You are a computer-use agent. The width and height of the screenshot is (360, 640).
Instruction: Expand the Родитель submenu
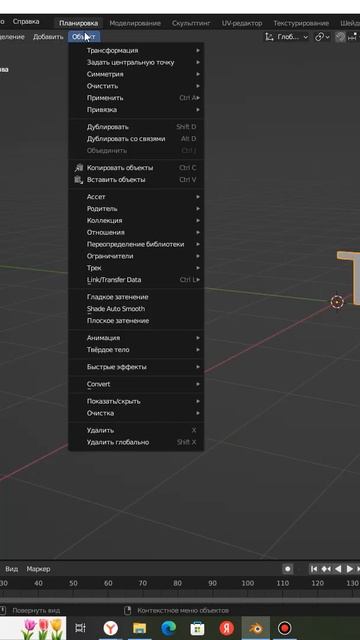click(136, 209)
